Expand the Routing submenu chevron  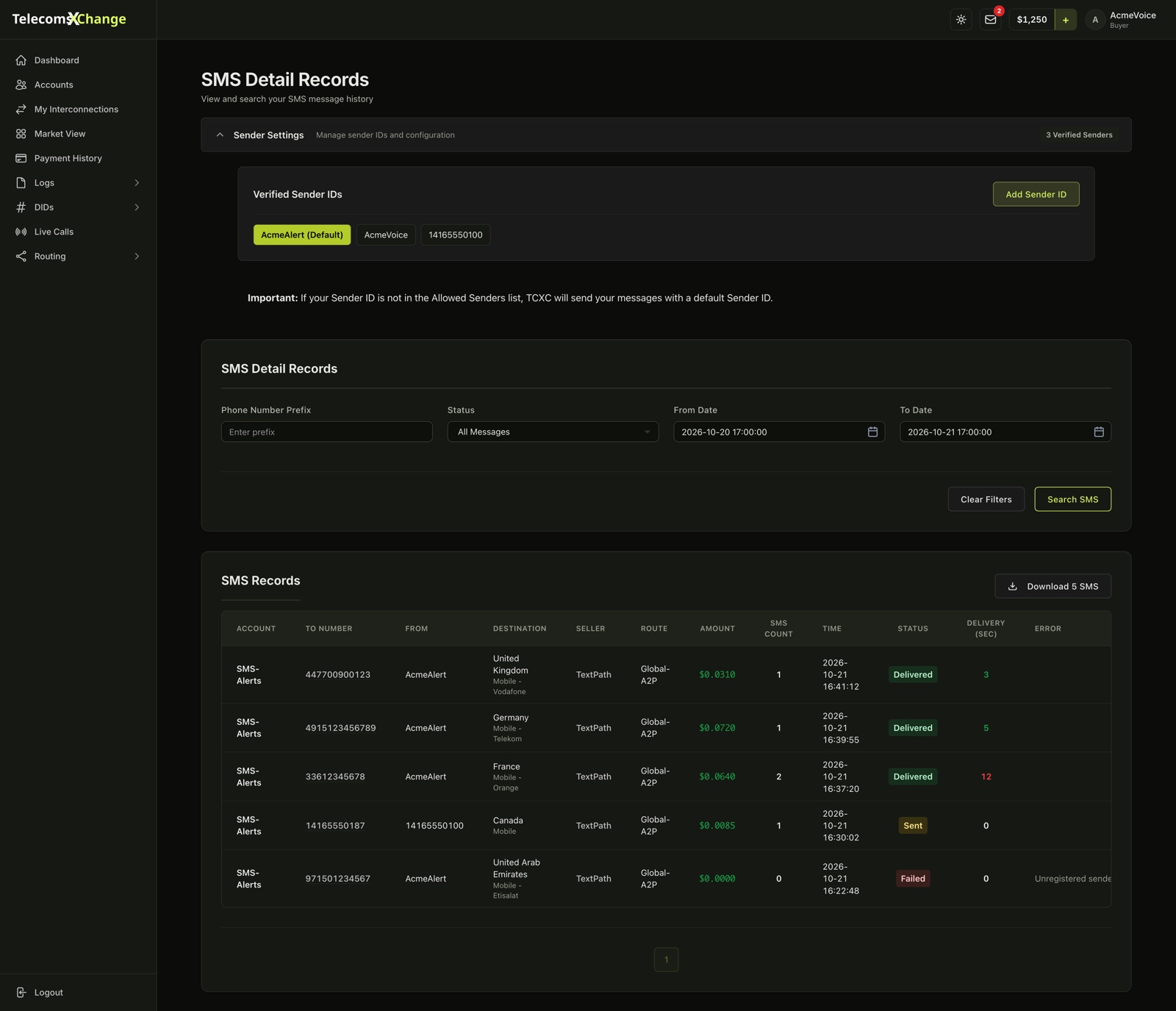[137, 256]
